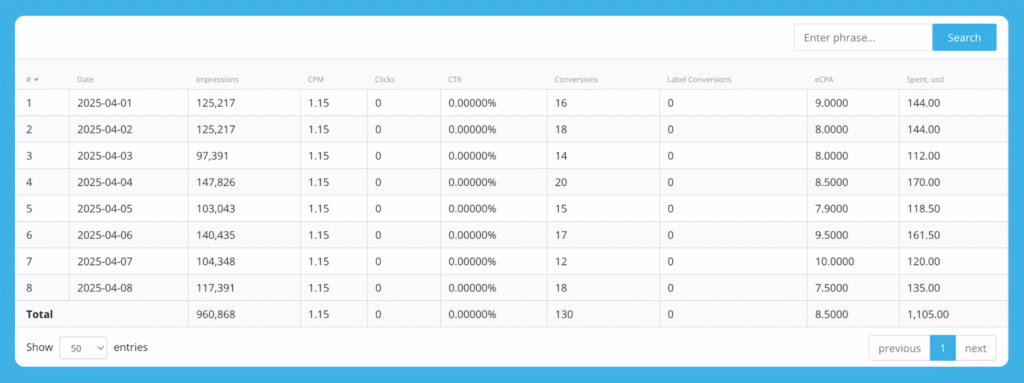Click the eCPA column header

(x=824, y=80)
